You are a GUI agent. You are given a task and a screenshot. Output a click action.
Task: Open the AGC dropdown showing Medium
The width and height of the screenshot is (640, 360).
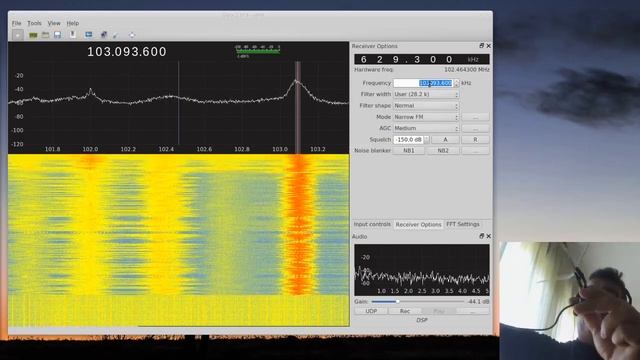426,128
